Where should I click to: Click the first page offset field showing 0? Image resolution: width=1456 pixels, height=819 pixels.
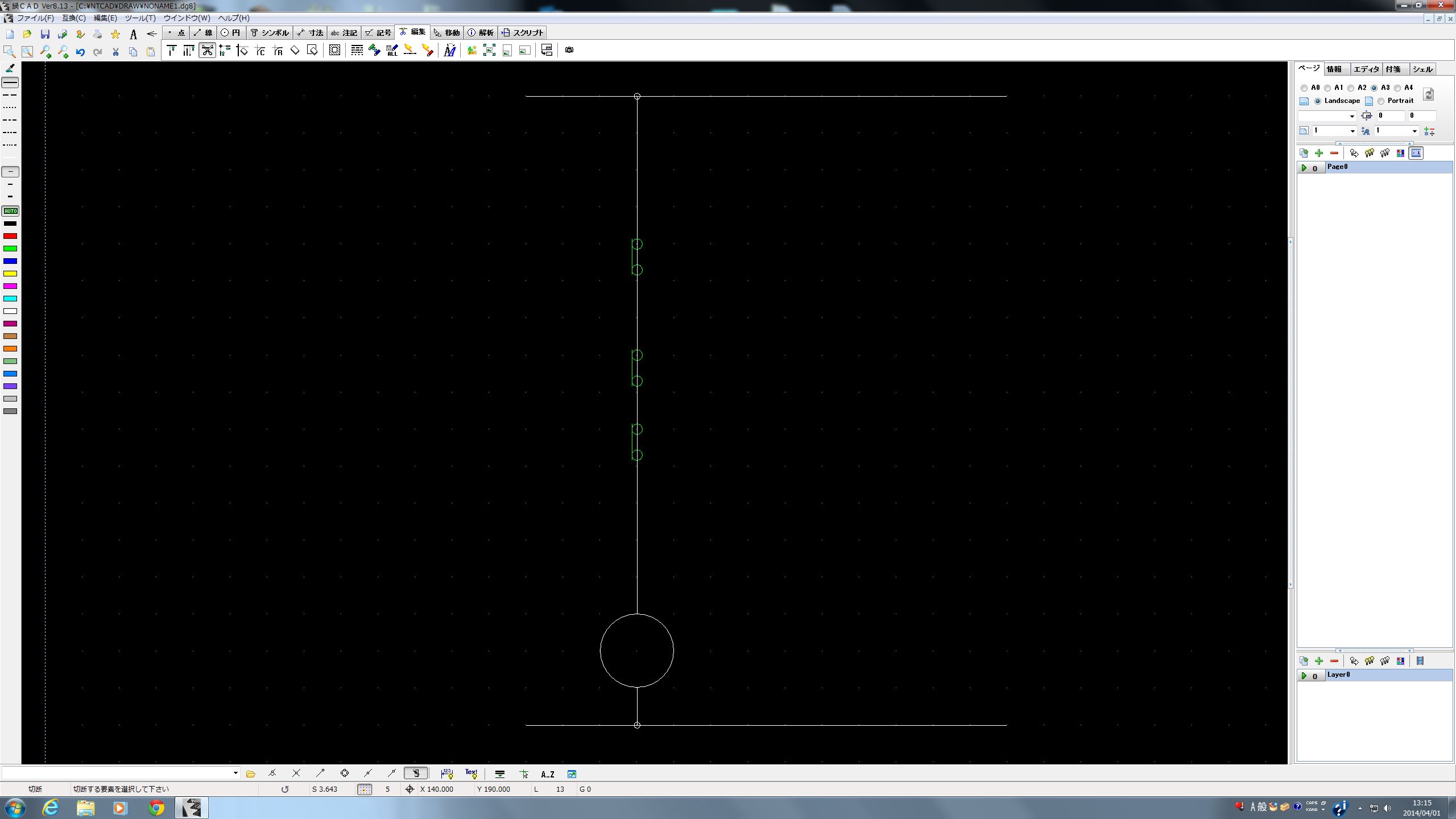point(1389,116)
